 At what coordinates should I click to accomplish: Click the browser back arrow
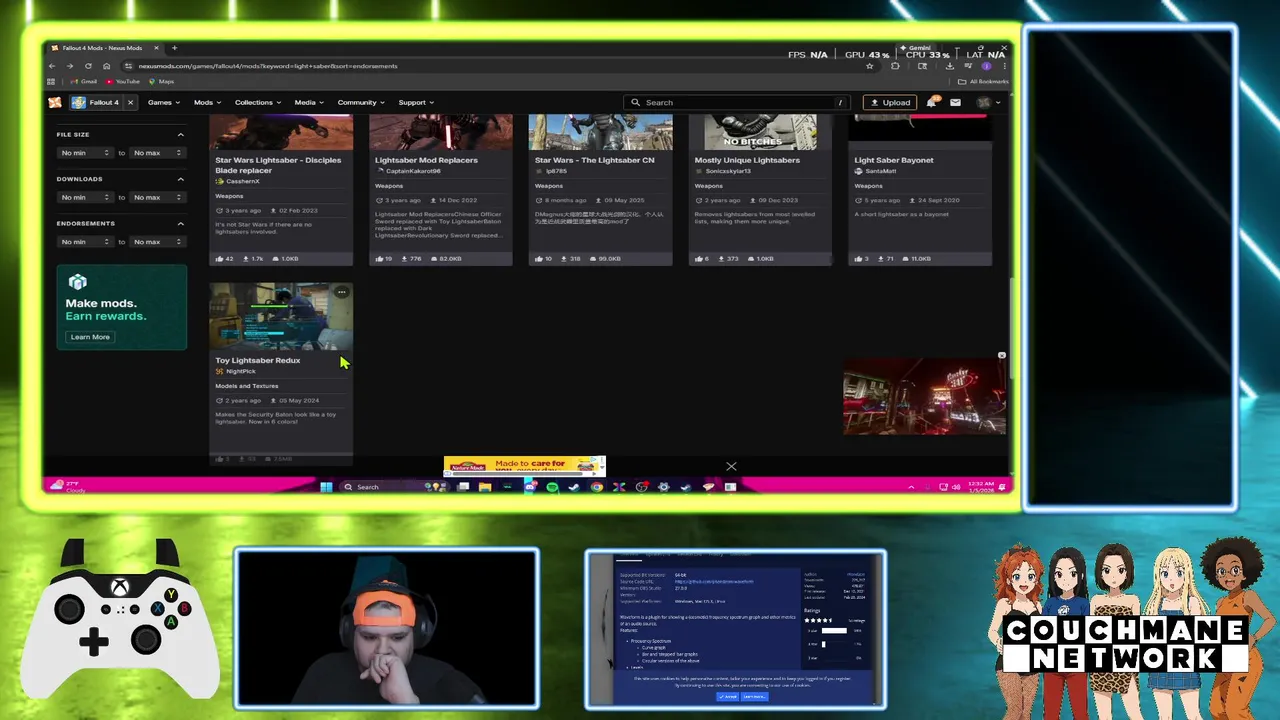coord(52,66)
